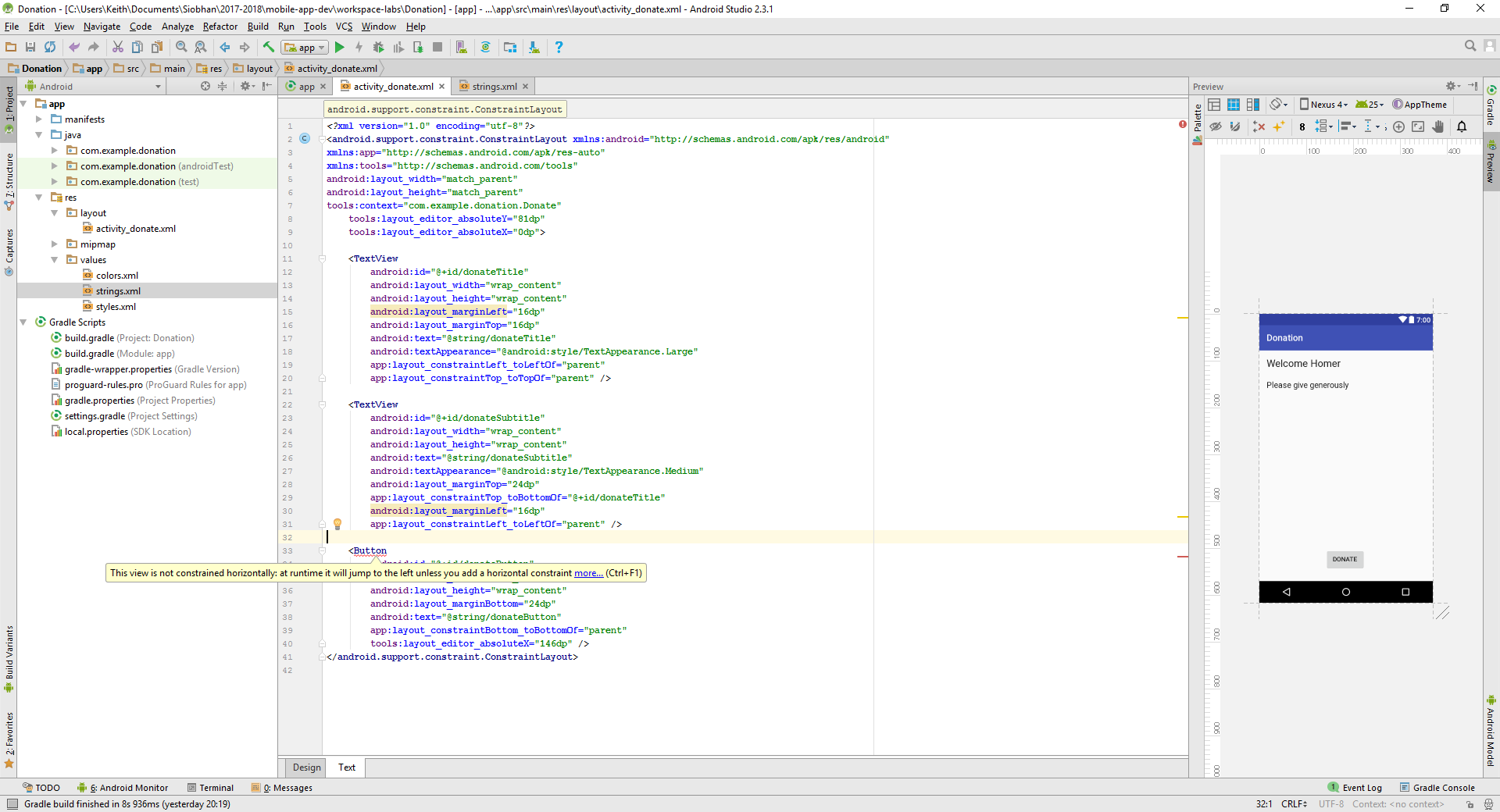The width and height of the screenshot is (1500, 812).
Task: Click the lightbulb quick-fix icon in editor
Action: pos(337,524)
